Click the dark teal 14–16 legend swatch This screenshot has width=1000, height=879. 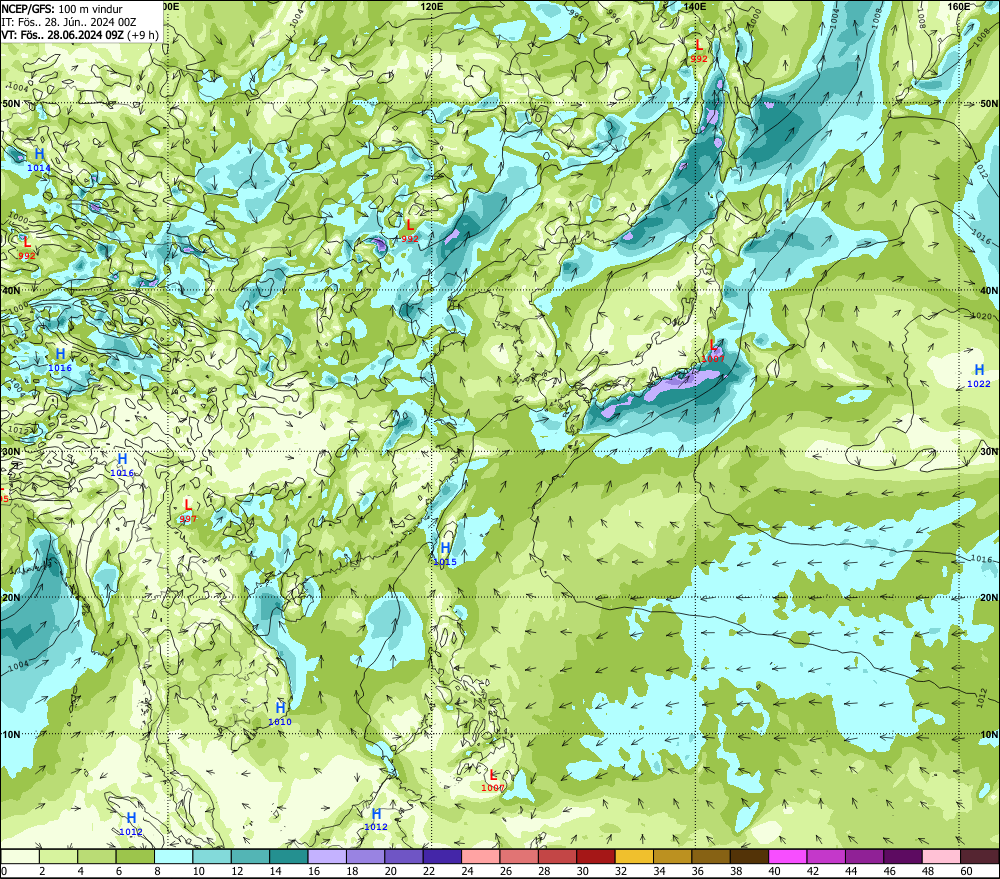point(289,856)
